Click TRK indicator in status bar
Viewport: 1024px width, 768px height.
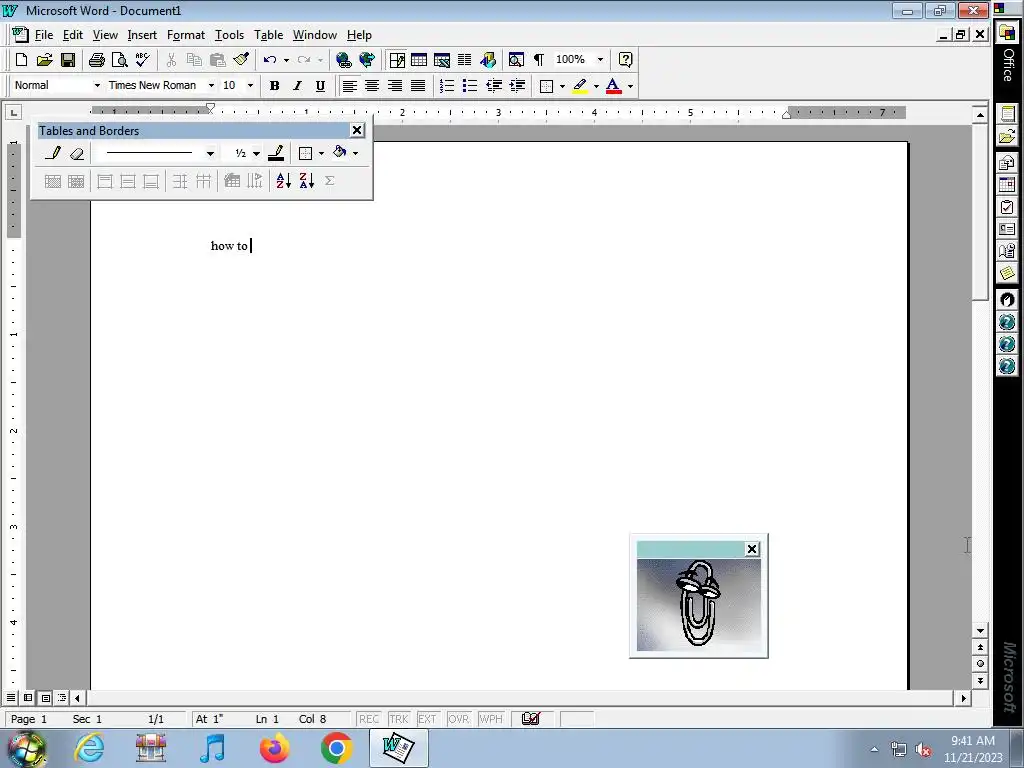(x=398, y=719)
